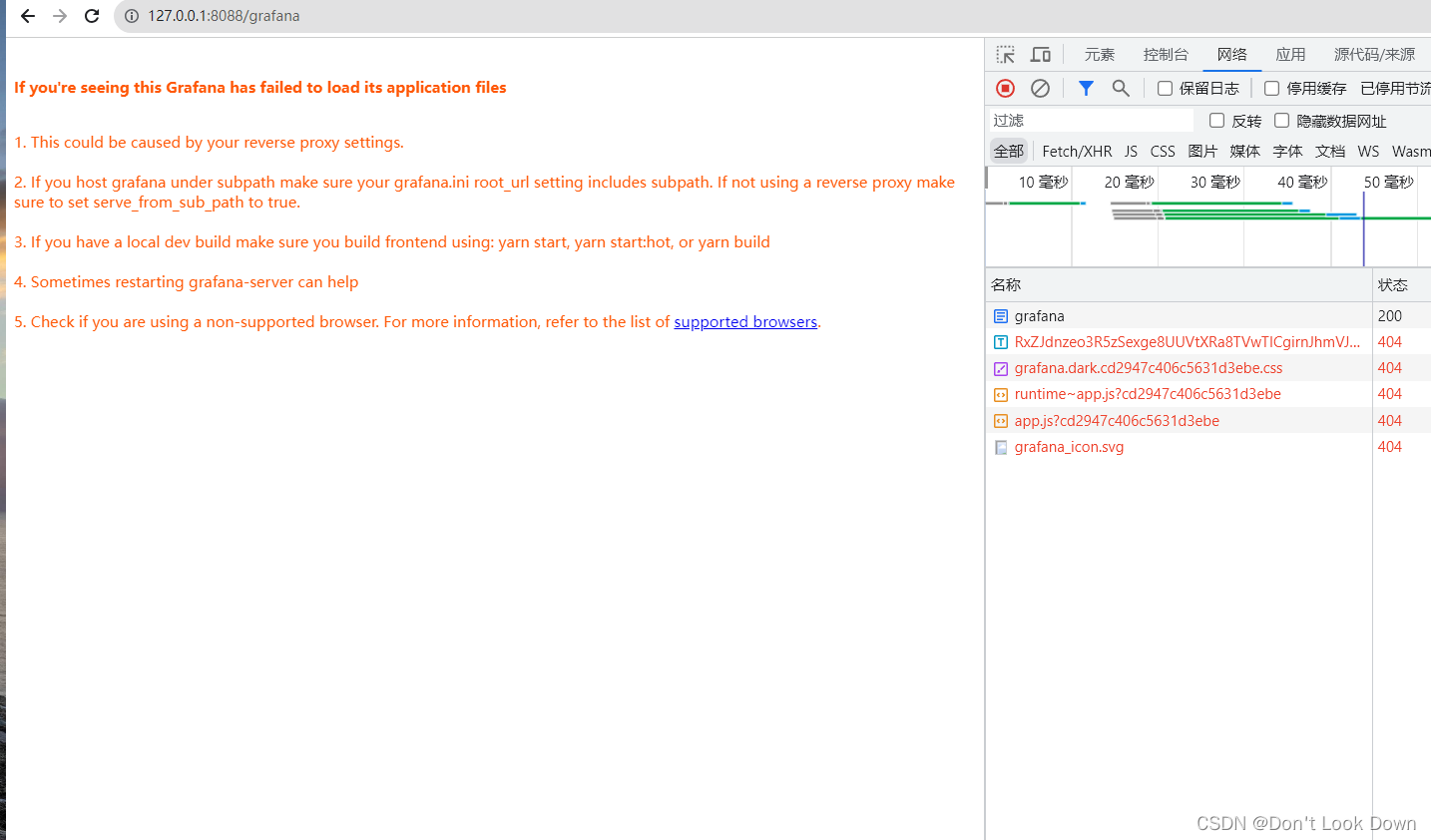Viewport: 1431px width, 840px height.
Task: Open the 已停用节流 throttling dropdown
Action: 1395,89
